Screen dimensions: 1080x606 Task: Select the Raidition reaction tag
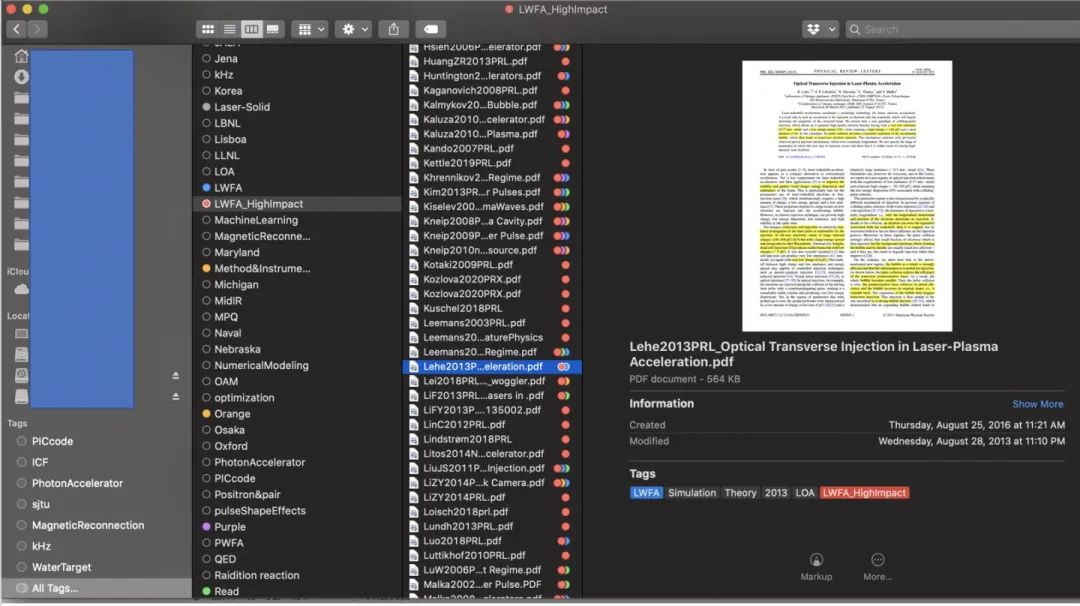point(256,575)
